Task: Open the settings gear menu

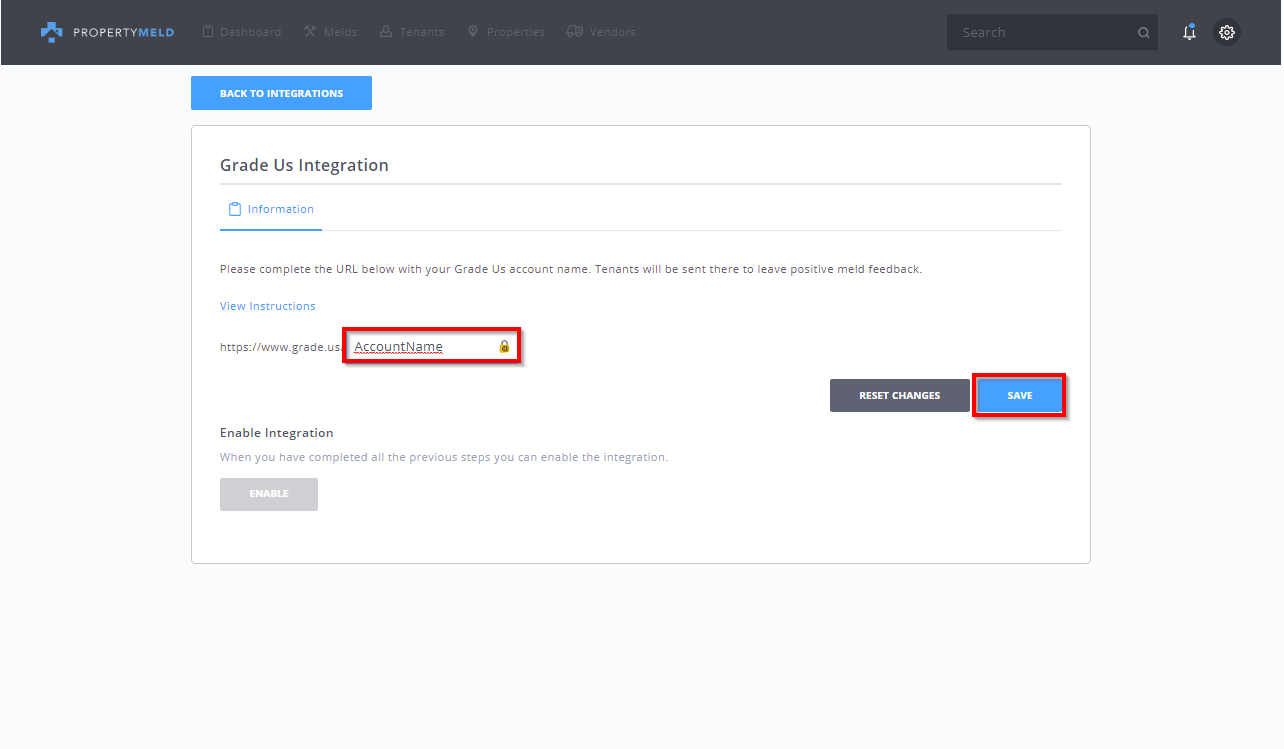Action: click(1227, 32)
